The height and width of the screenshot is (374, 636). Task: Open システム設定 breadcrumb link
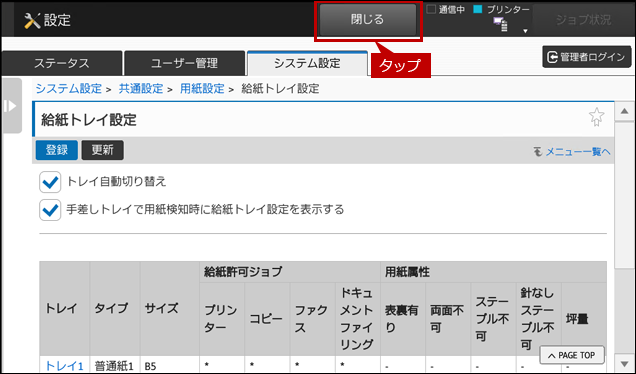(x=69, y=88)
